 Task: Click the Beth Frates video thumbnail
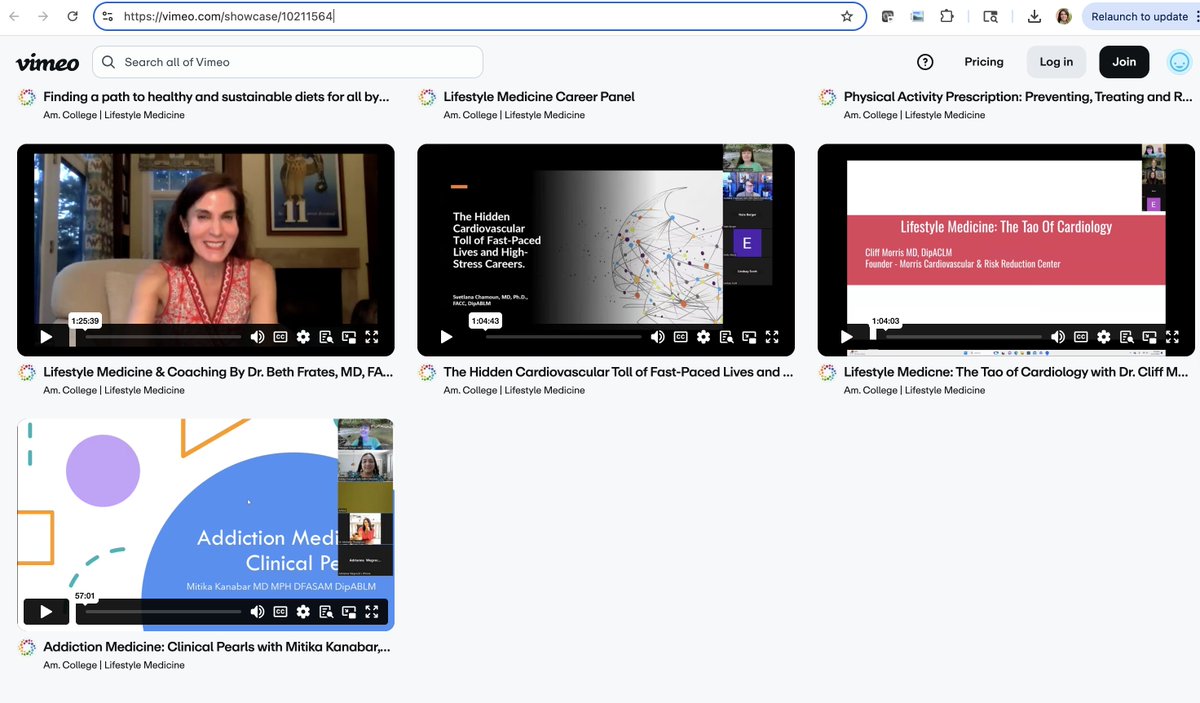[206, 250]
